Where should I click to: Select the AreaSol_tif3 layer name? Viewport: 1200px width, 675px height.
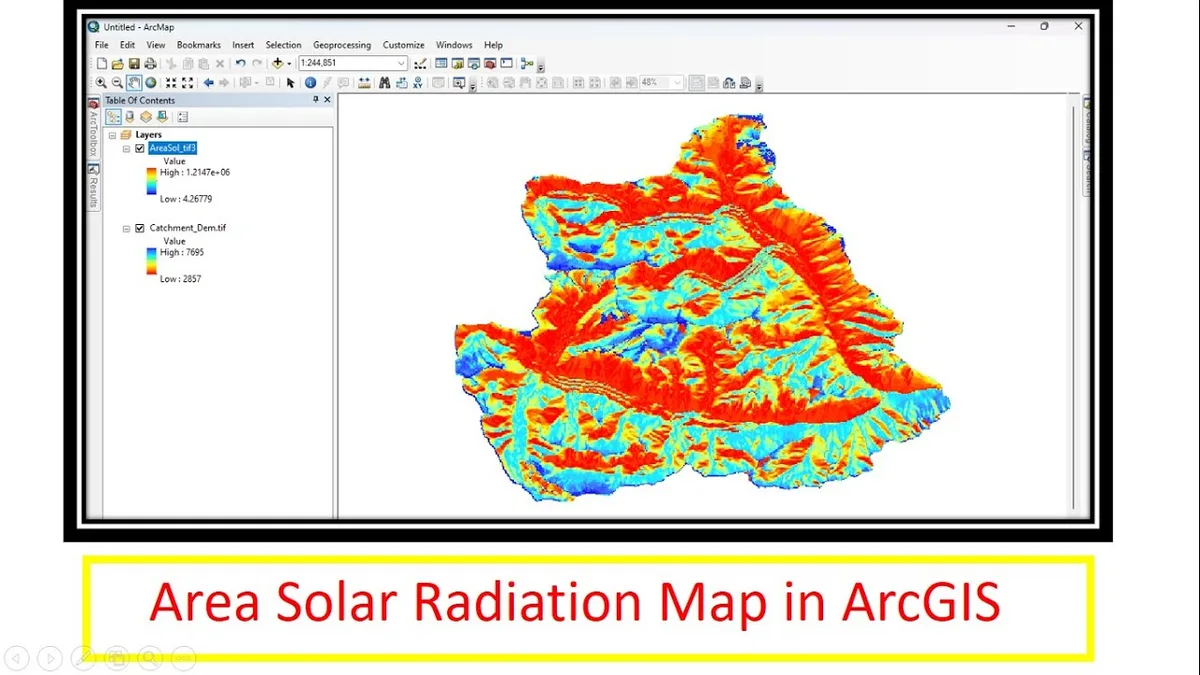coord(173,148)
